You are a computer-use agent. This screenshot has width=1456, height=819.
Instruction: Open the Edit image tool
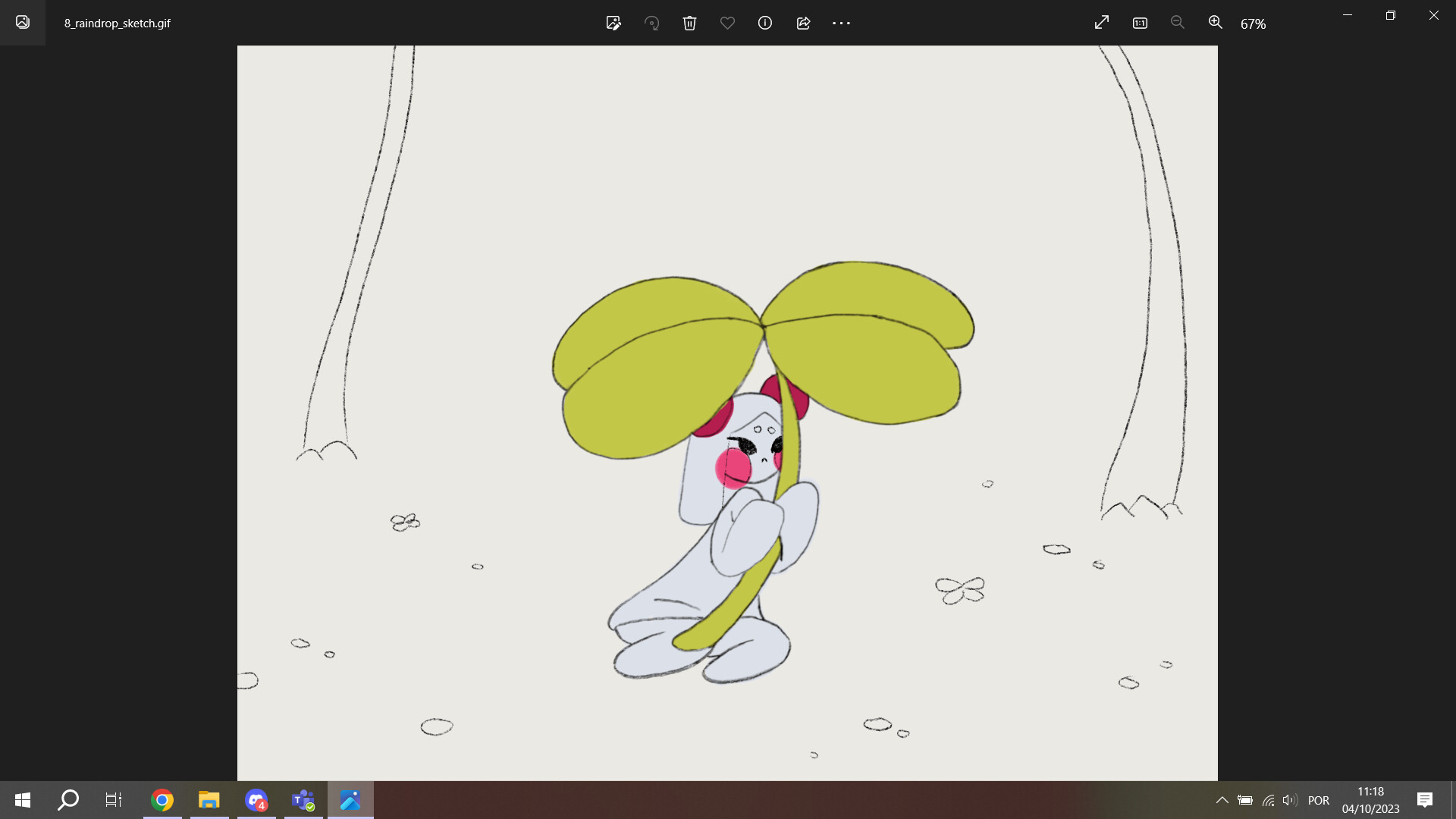click(x=613, y=23)
